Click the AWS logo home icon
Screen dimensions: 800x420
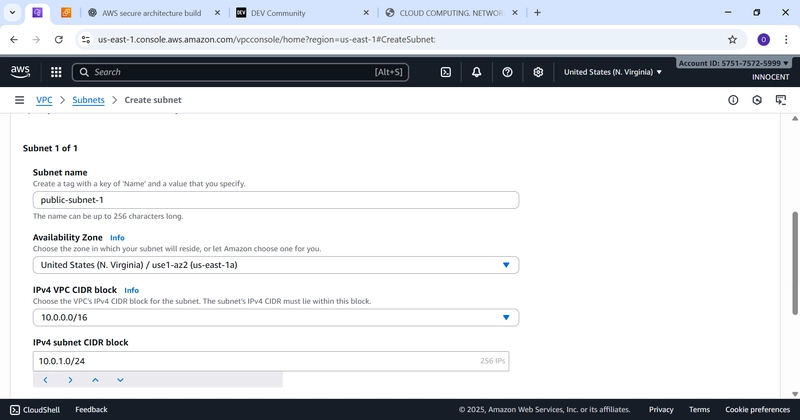(21, 72)
